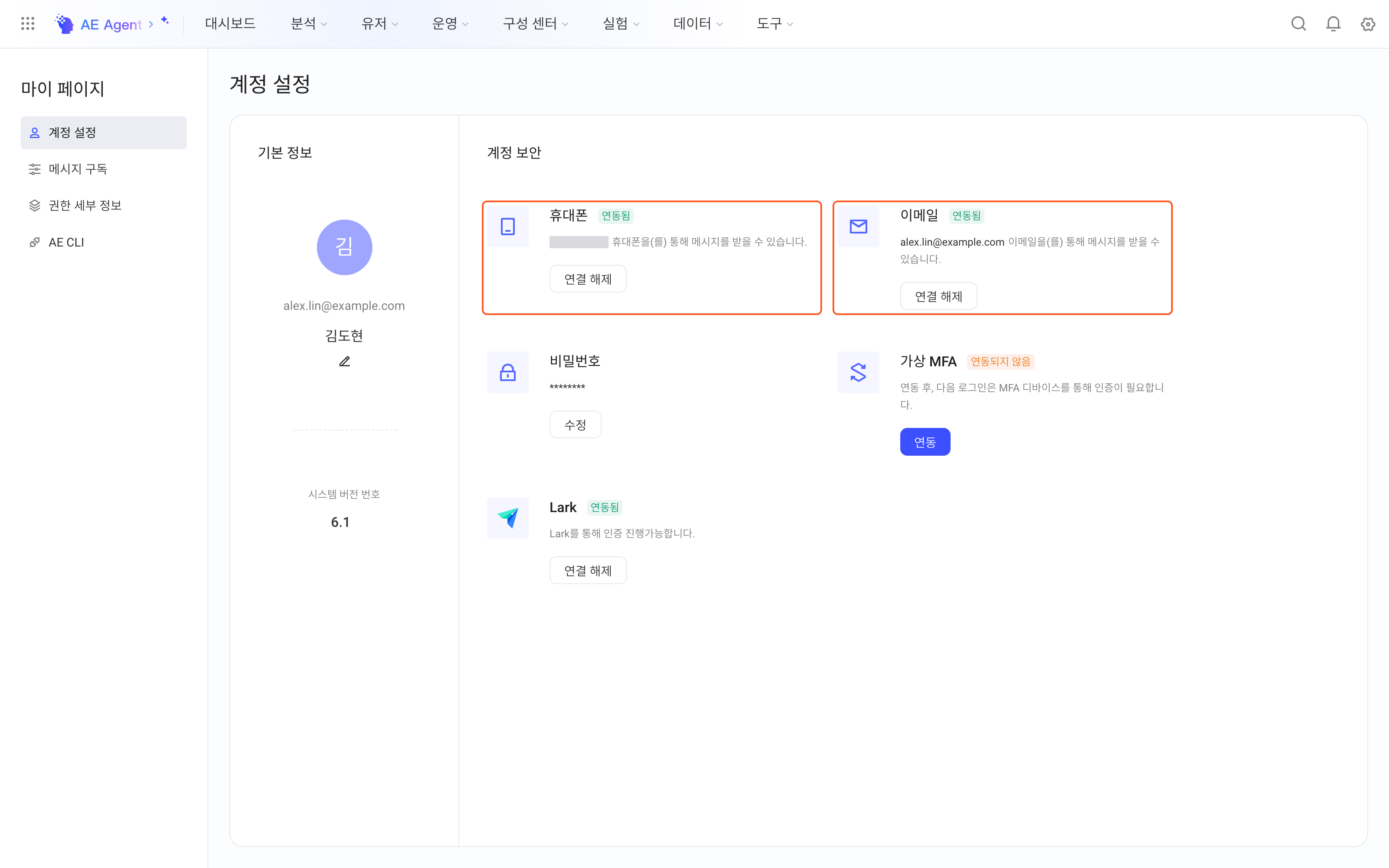
Task: Expand the 데이터 dropdown menu
Action: pos(698,23)
